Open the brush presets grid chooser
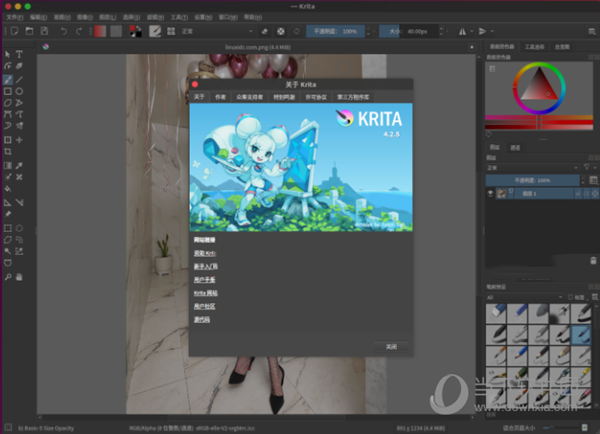Image resolution: width=600 pixels, height=434 pixels. click(171, 31)
